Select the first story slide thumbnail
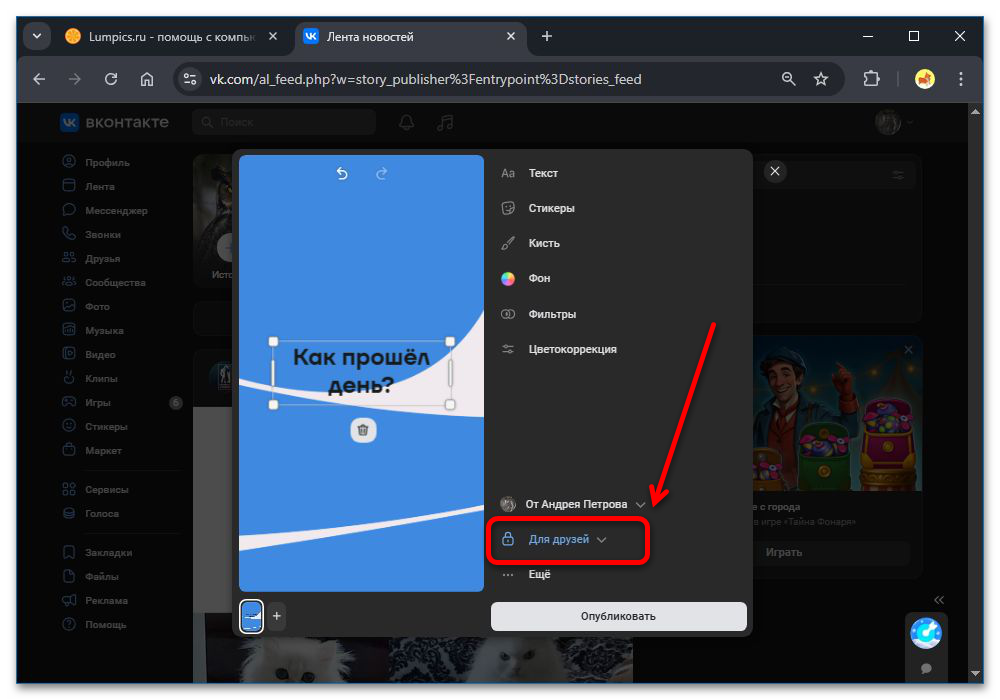This screenshot has width=1000, height=700. point(252,617)
